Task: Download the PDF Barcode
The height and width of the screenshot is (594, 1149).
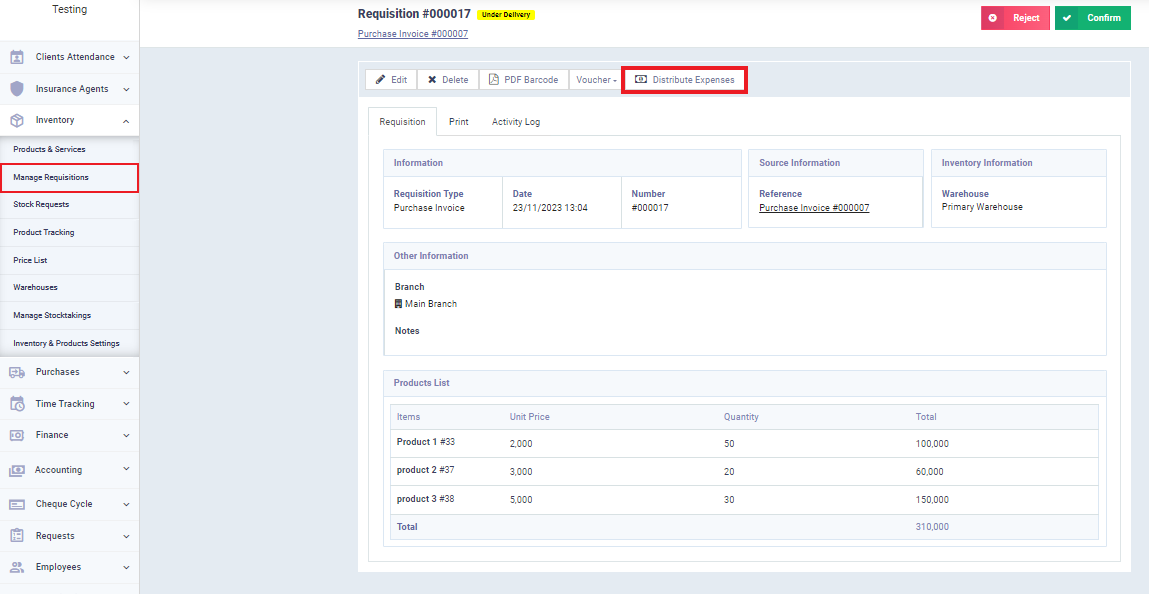Action: [x=523, y=80]
